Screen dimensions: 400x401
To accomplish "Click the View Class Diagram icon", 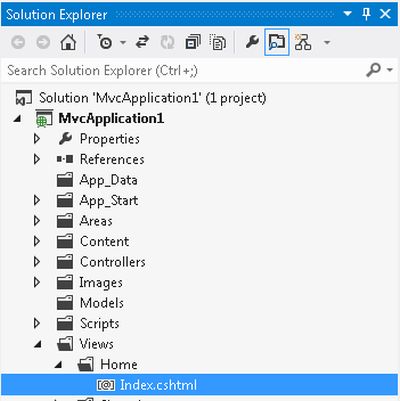I will point(303,42).
